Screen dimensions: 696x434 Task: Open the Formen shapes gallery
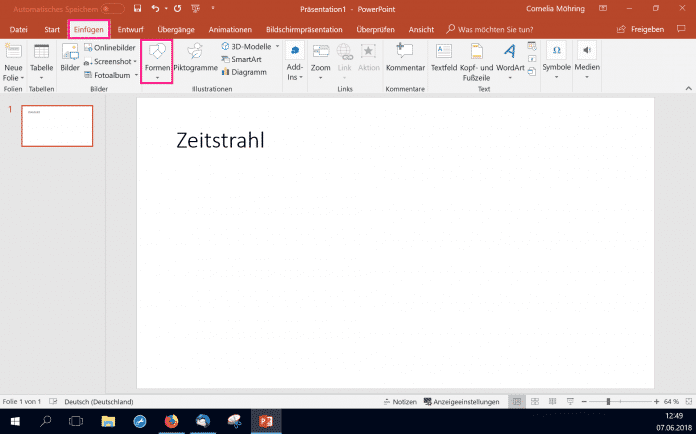(x=157, y=60)
